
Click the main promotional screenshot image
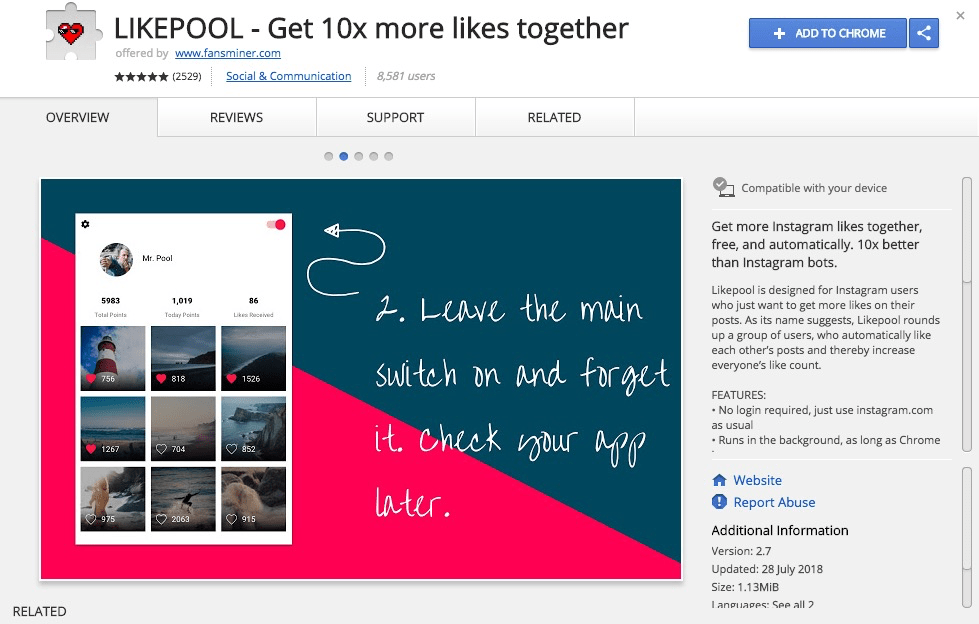click(361, 379)
